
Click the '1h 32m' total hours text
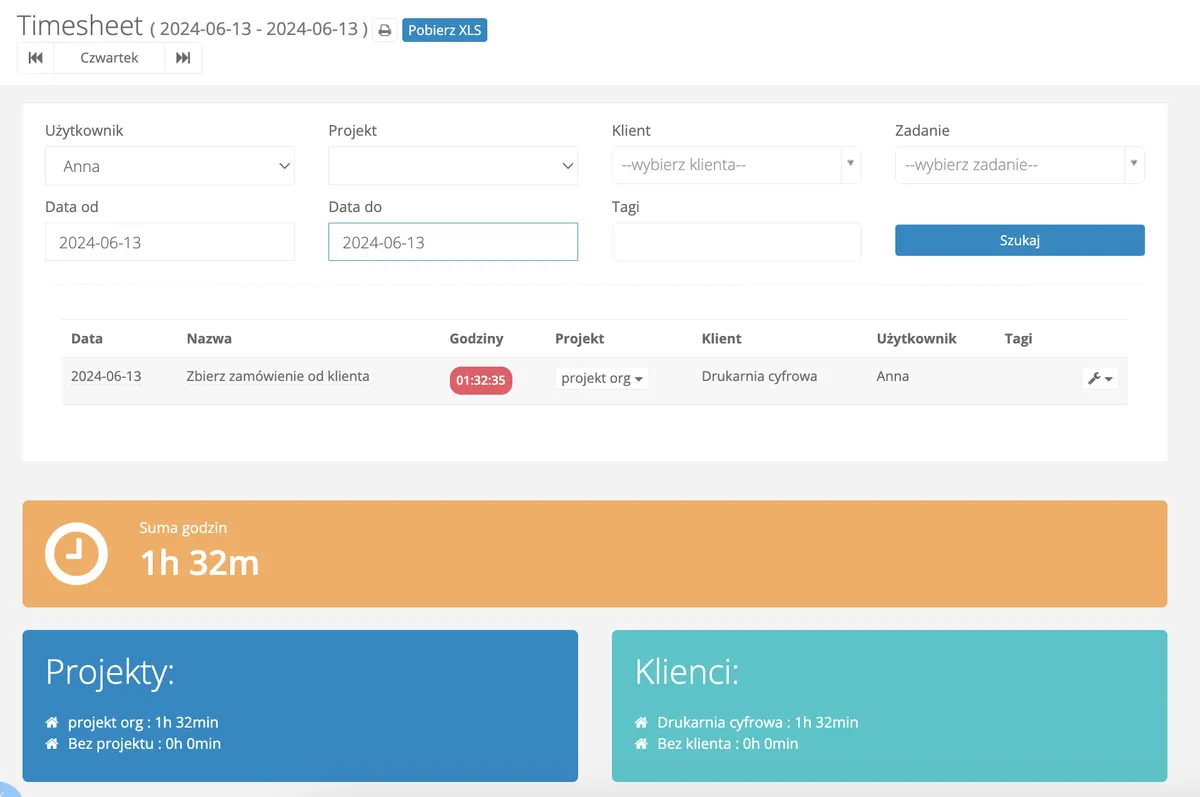[200, 562]
